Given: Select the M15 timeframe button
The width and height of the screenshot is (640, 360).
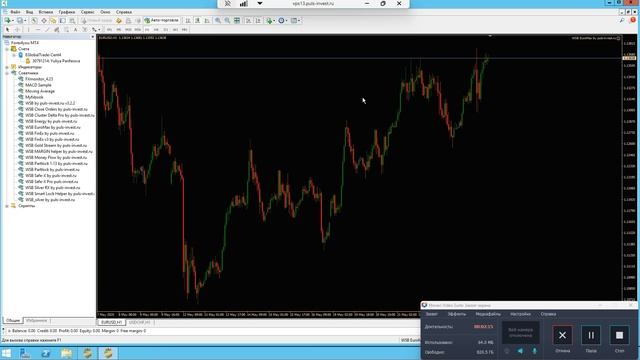Looking at the screenshot, I should 128,30.
